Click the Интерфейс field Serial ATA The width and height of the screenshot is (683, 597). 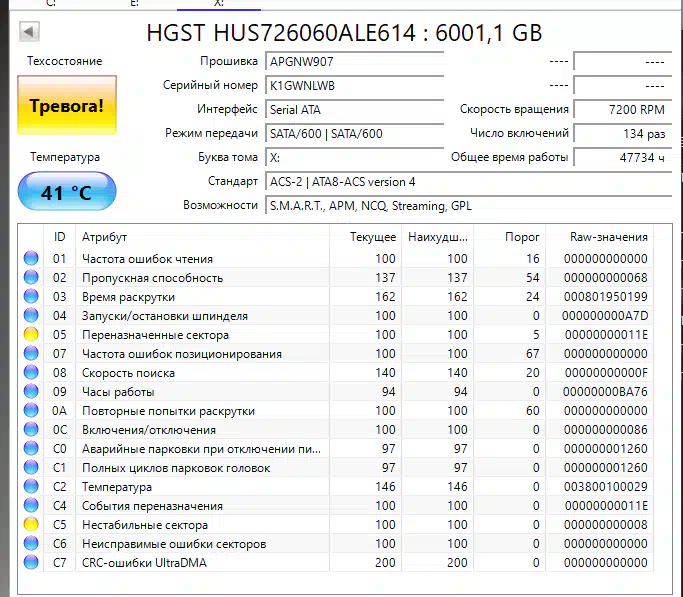click(x=354, y=109)
